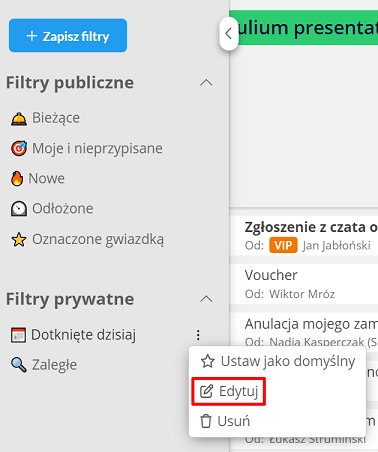The width and height of the screenshot is (378, 452).
Task: Click sender name Jan Jabłoński
Action: (336, 246)
